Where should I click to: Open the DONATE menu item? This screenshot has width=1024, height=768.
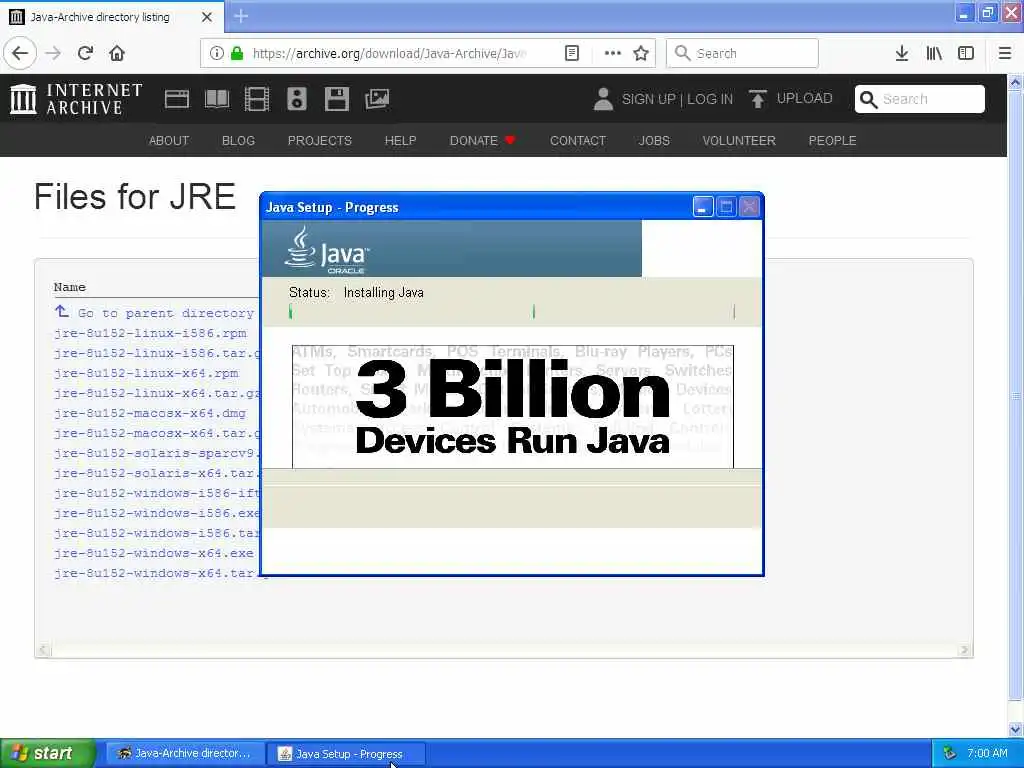pos(482,140)
